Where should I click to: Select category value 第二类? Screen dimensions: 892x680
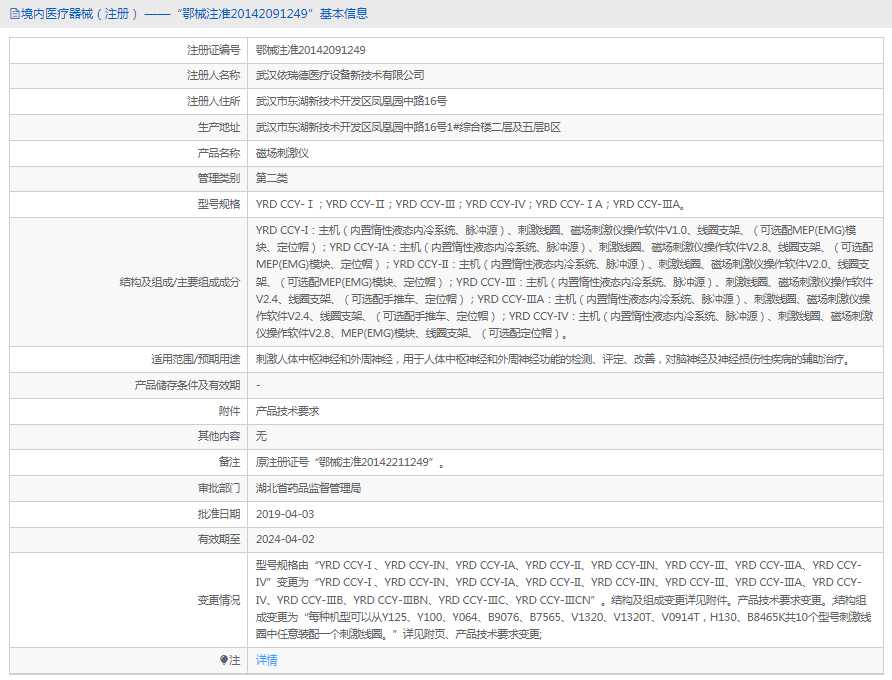pos(271,178)
